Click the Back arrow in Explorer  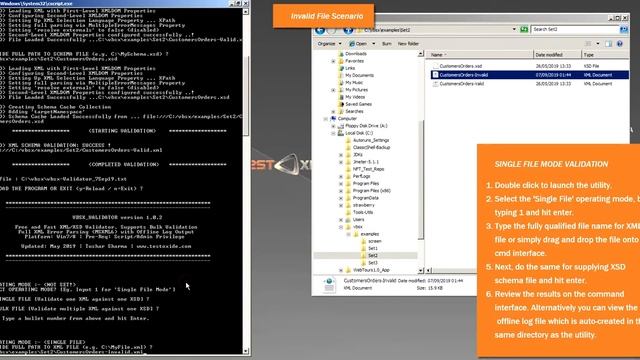point(320,31)
